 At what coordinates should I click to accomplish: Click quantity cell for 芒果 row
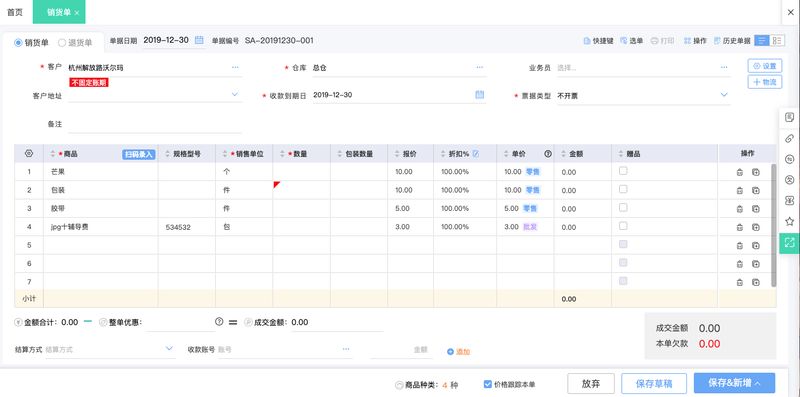[x=302, y=172]
